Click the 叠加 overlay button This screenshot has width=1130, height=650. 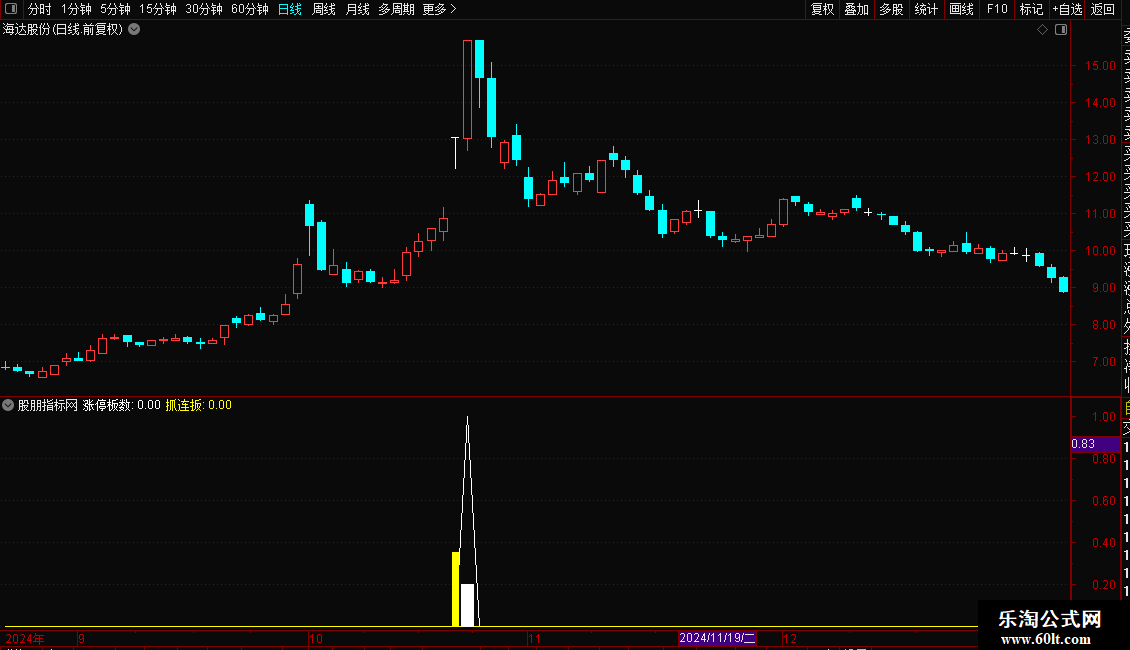(x=856, y=9)
